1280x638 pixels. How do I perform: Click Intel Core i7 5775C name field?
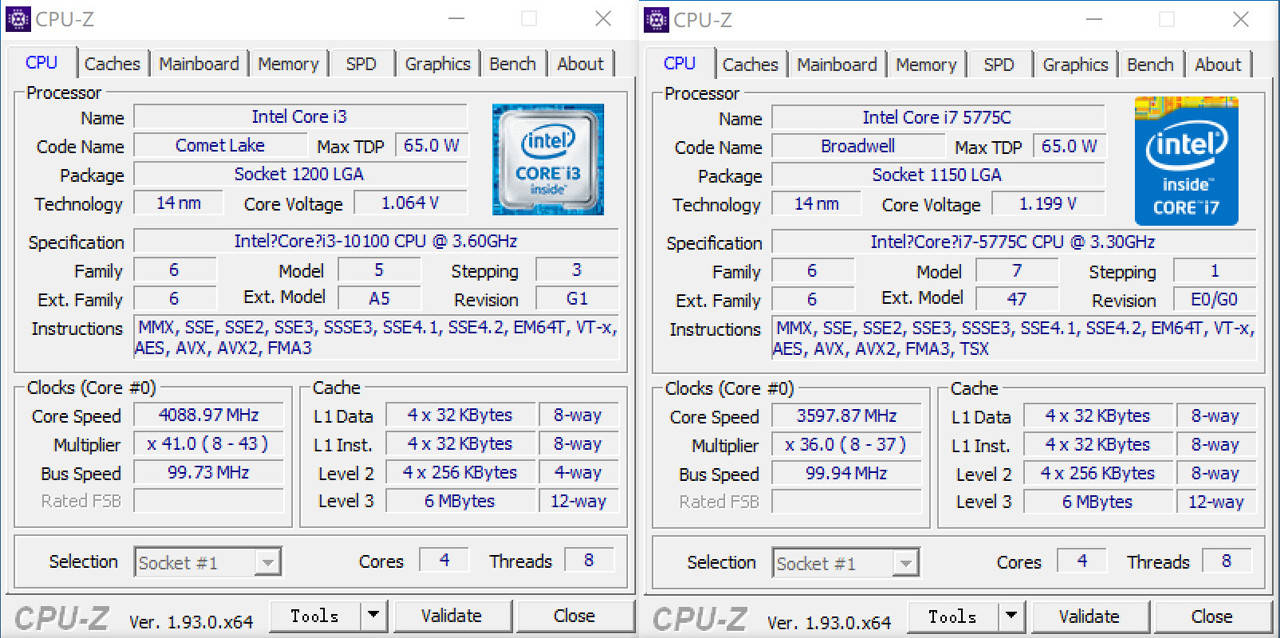pos(938,118)
